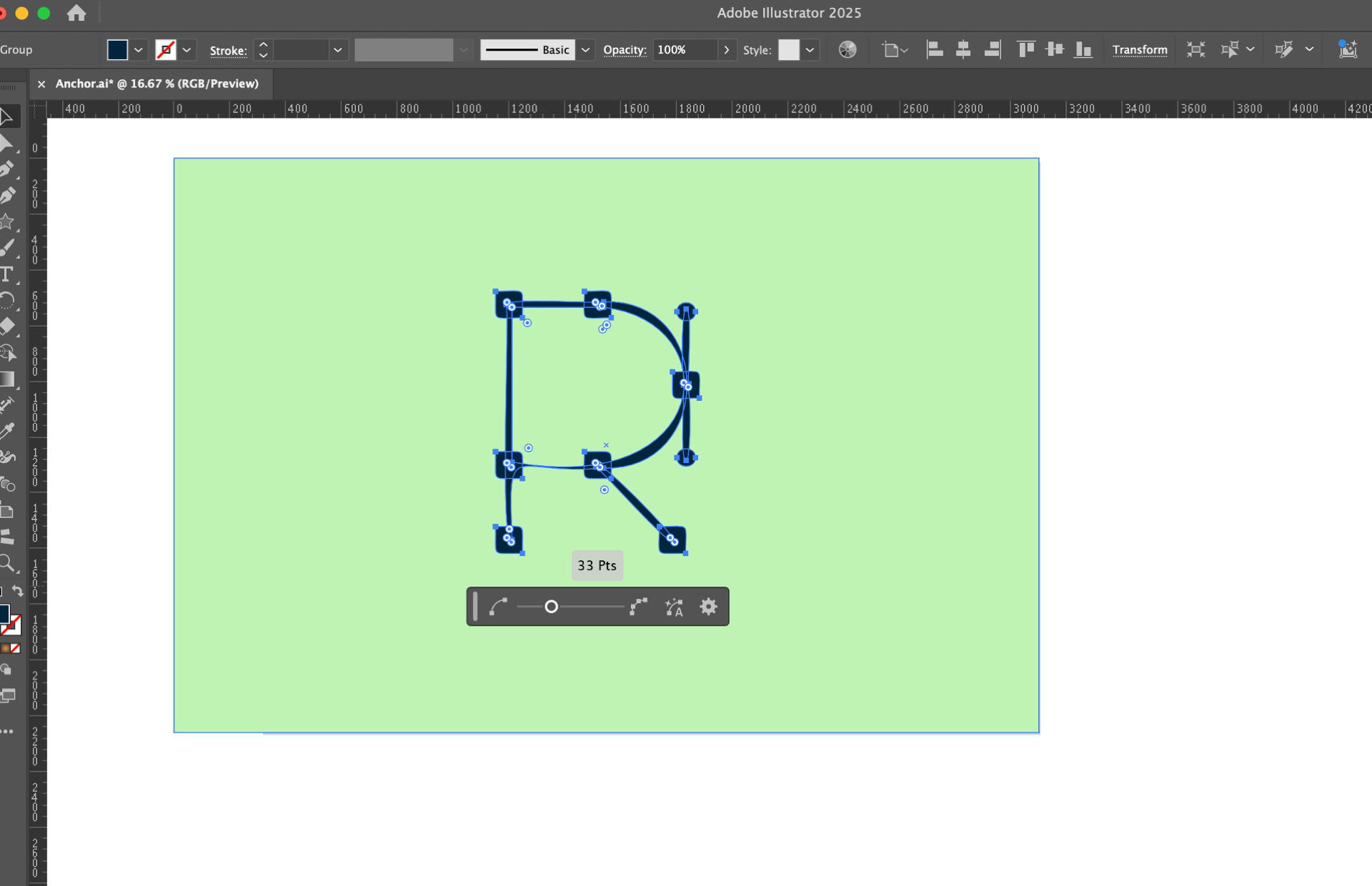Choose the Direct Selection tool

tap(8, 143)
